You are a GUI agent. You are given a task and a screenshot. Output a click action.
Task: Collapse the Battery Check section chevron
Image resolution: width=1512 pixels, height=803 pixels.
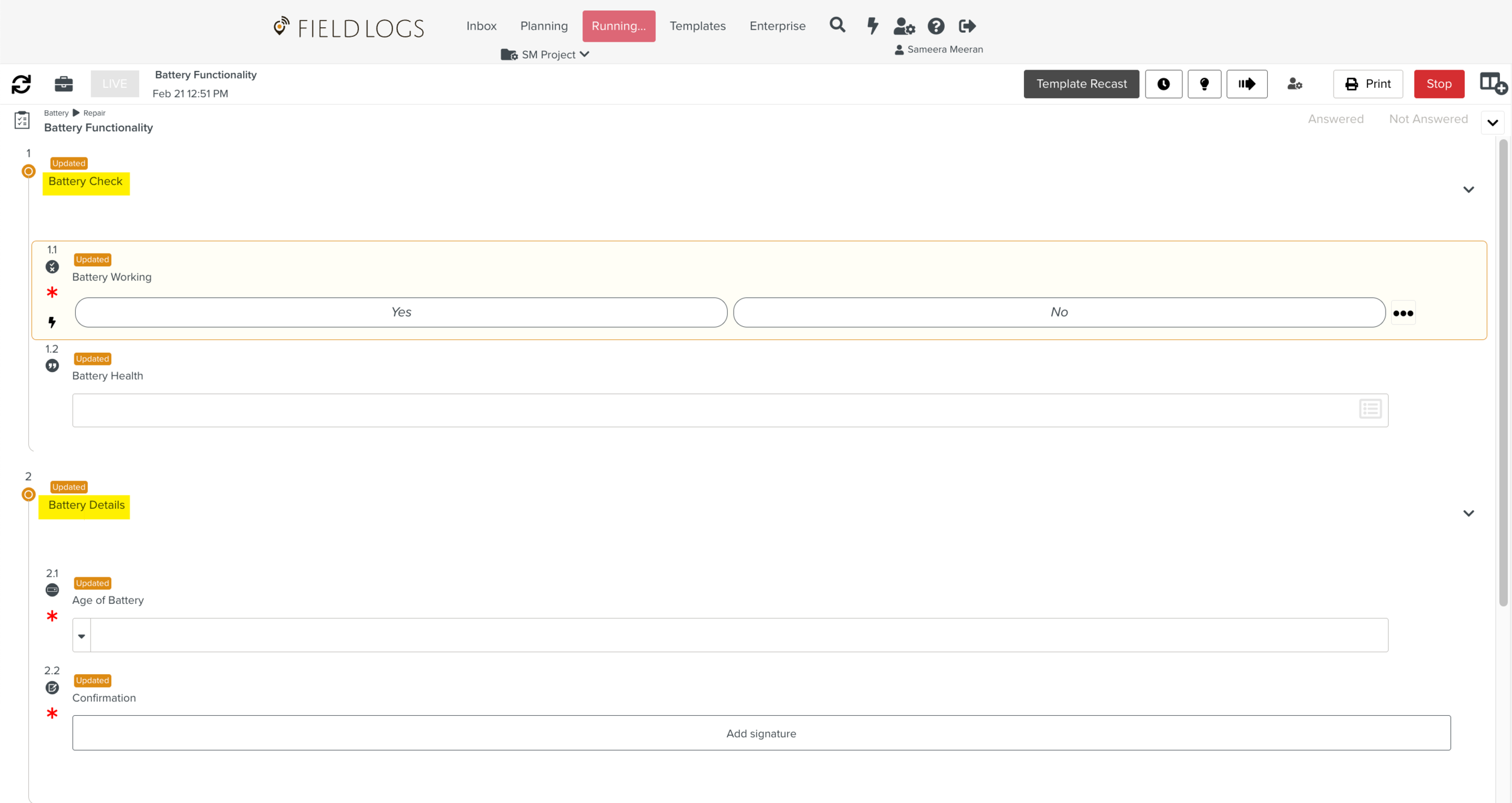pos(1468,190)
